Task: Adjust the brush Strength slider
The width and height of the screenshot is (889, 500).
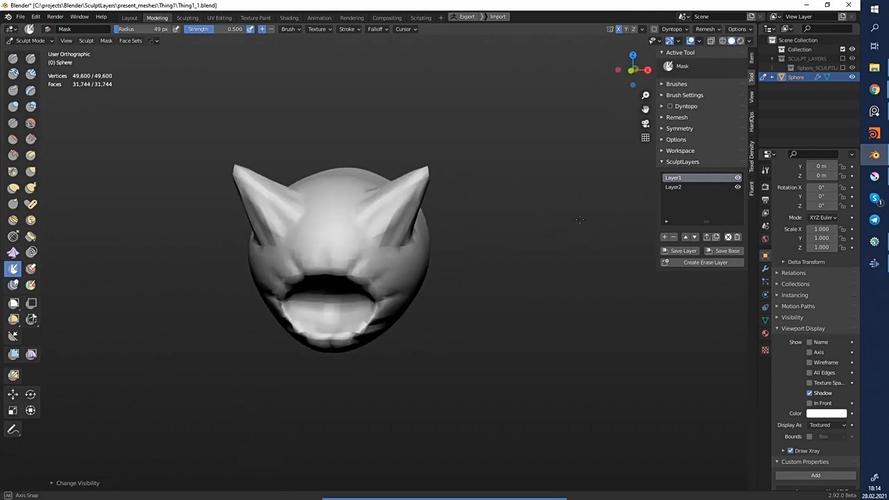Action: (x=214, y=29)
